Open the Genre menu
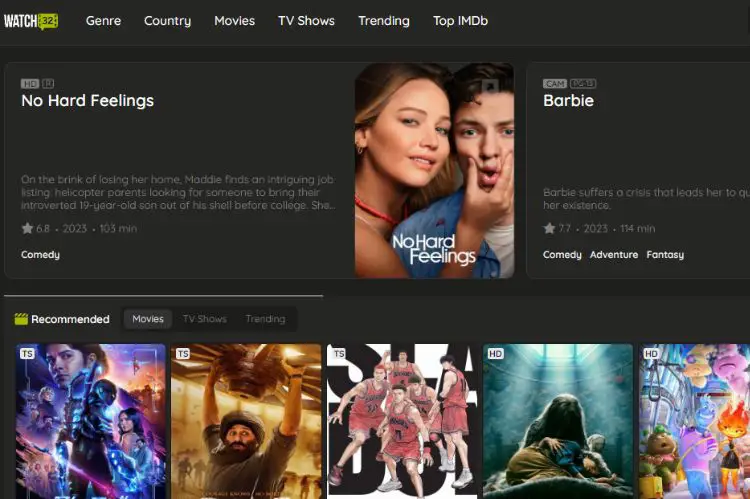The height and width of the screenshot is (499, 750). point(103,21)
